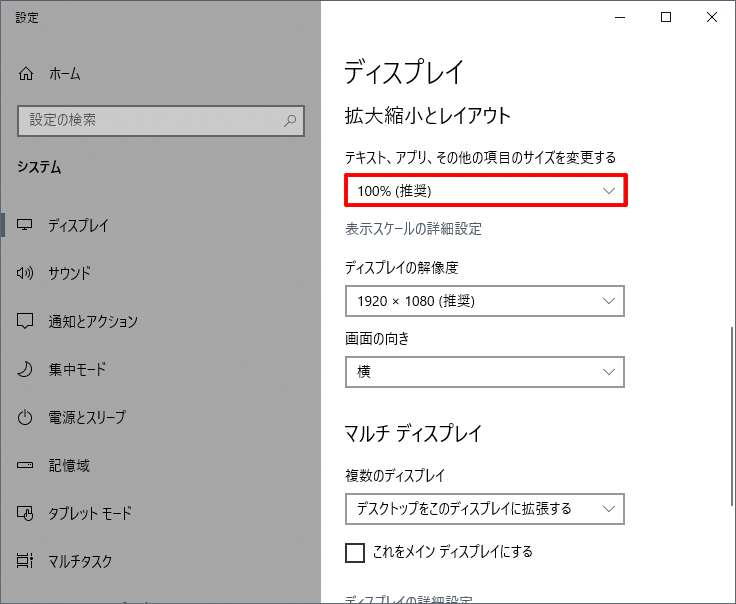Expand the 複数のディスプレイ dropdown
The image size is (736, 604).
click(485, 508)
